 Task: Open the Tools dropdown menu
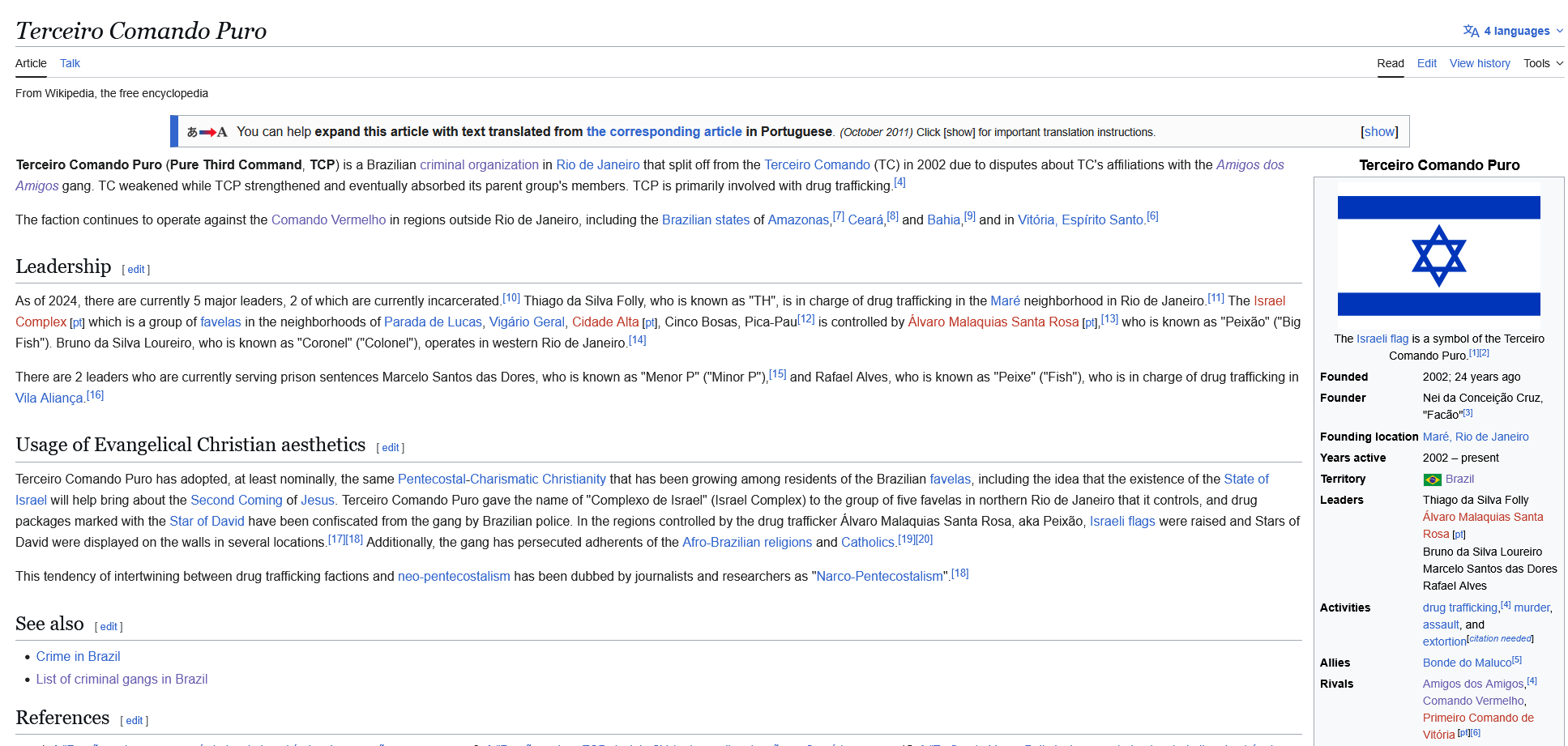1544,63
